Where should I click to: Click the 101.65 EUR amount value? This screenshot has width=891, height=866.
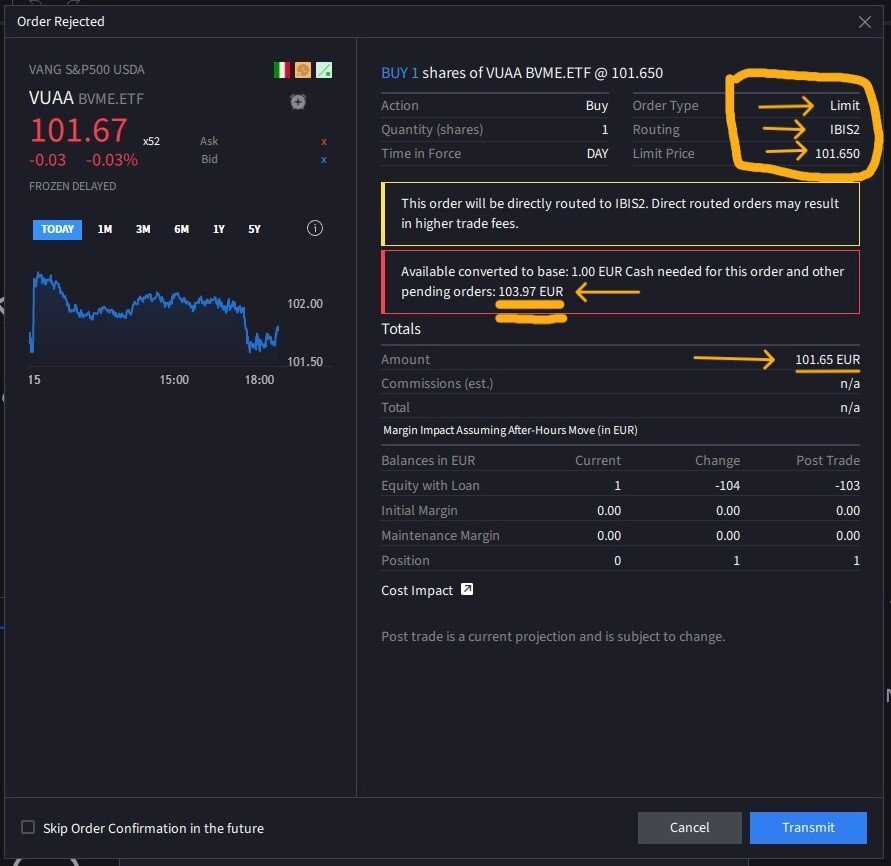coord(827,360)
